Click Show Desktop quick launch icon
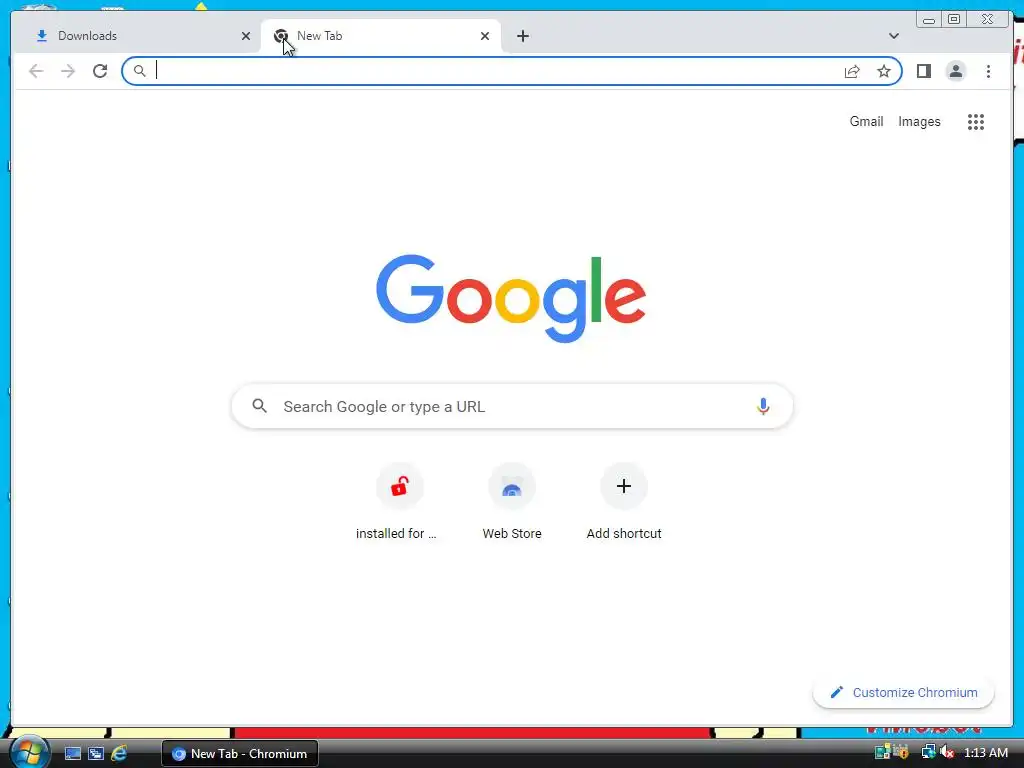 72,754
